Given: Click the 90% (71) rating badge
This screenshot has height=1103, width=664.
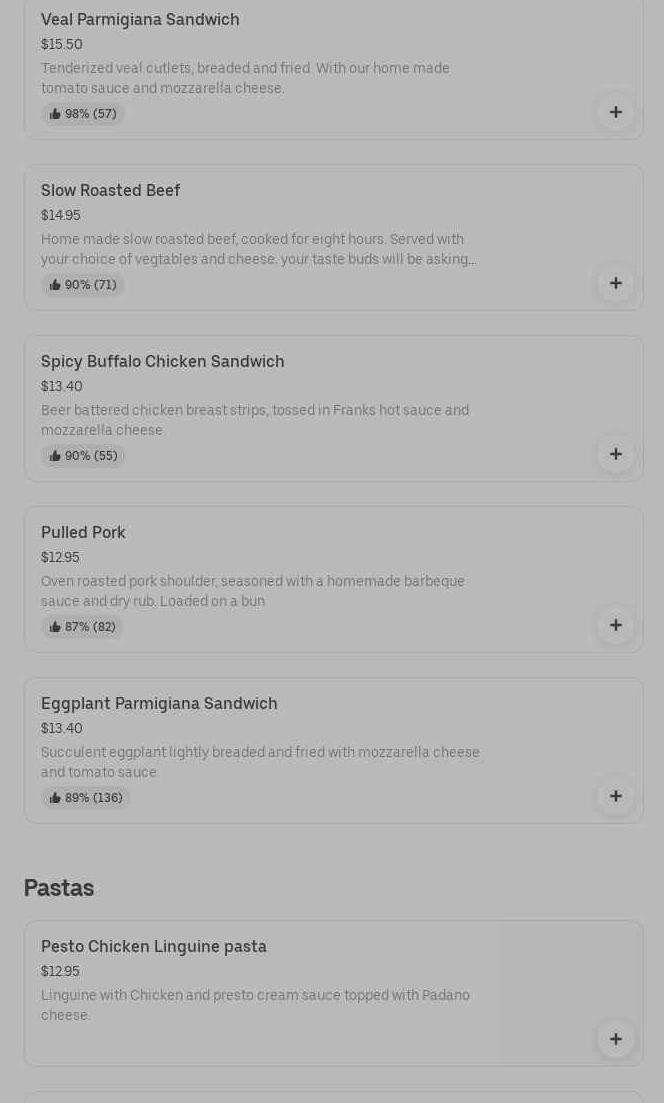Looking at the screenshot, I should coord(83,285).
